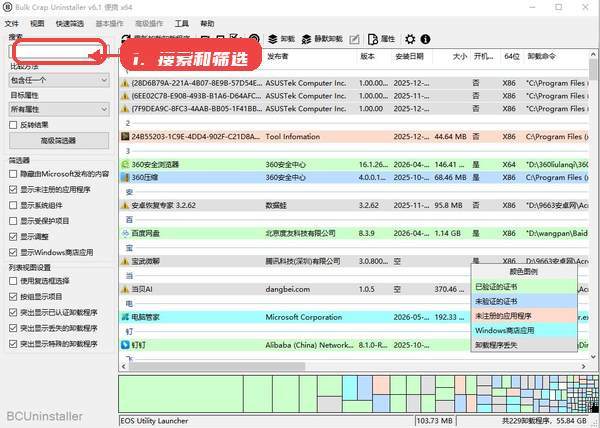
Task: Open the 包含任一个 comparison dropdown
Action: pos(59,80)
